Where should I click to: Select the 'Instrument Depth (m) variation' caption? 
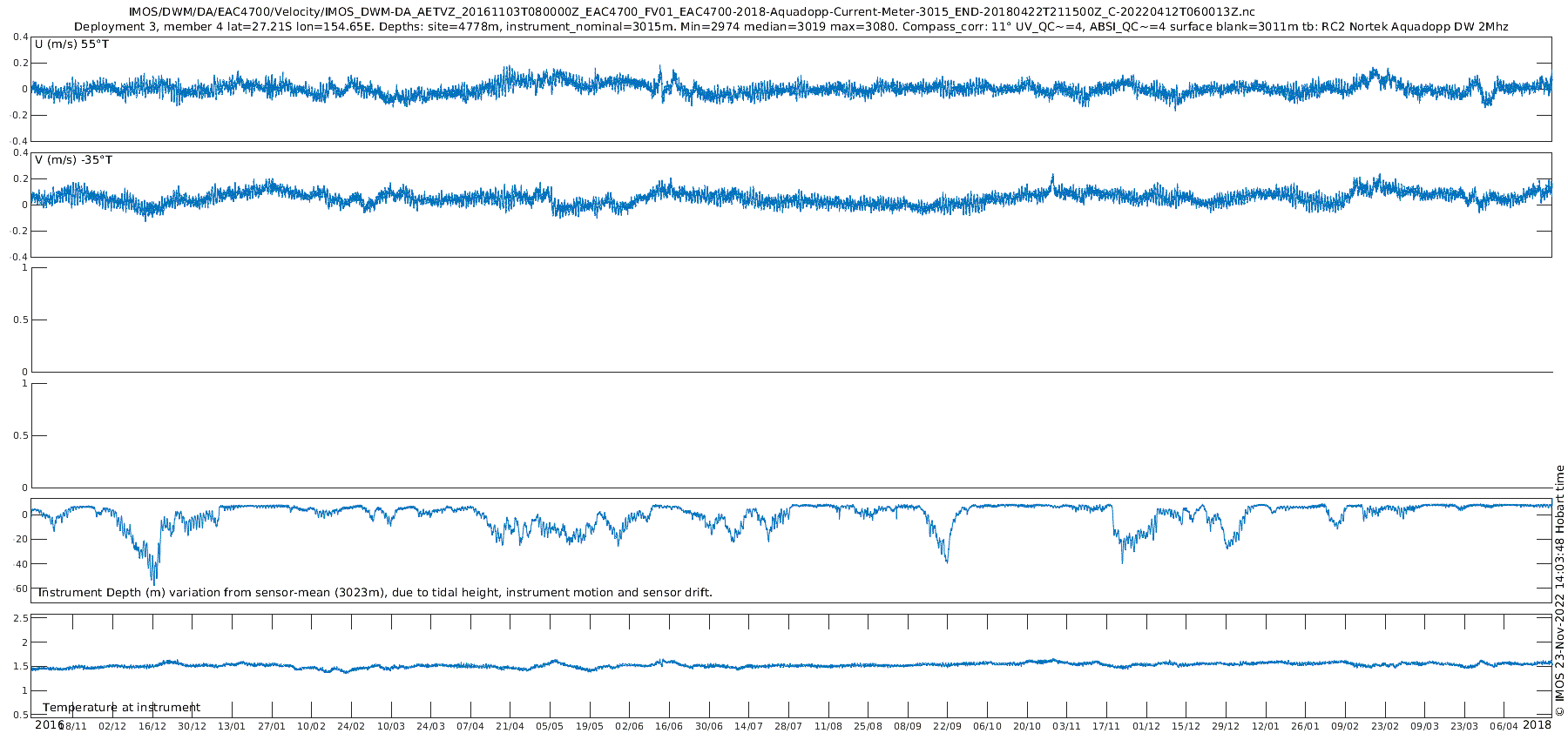[x=375, y=593]
